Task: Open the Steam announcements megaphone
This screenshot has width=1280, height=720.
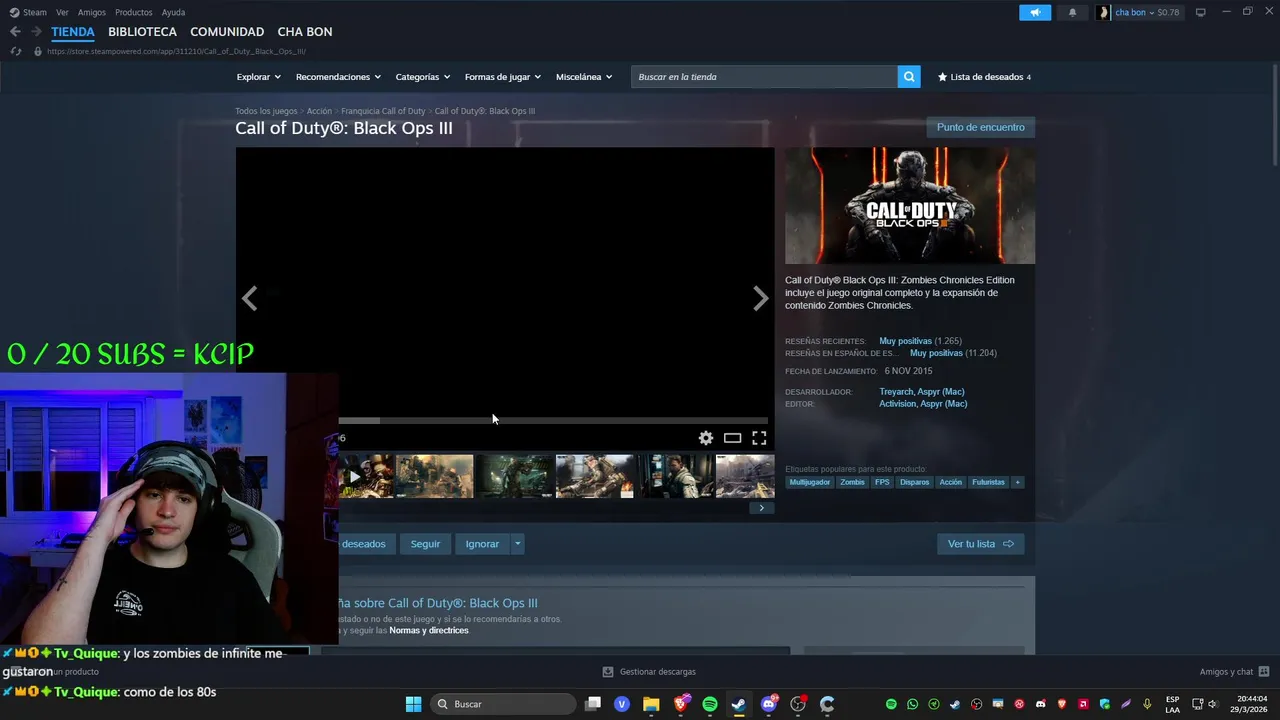Action: click(1035, 13)
